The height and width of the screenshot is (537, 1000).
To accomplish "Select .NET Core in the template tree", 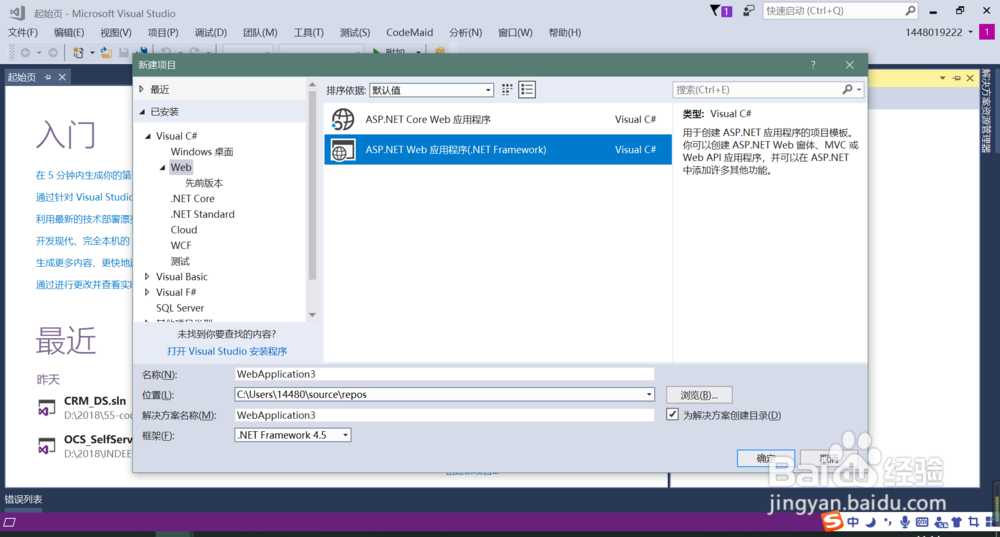I will tap(193, 198).
